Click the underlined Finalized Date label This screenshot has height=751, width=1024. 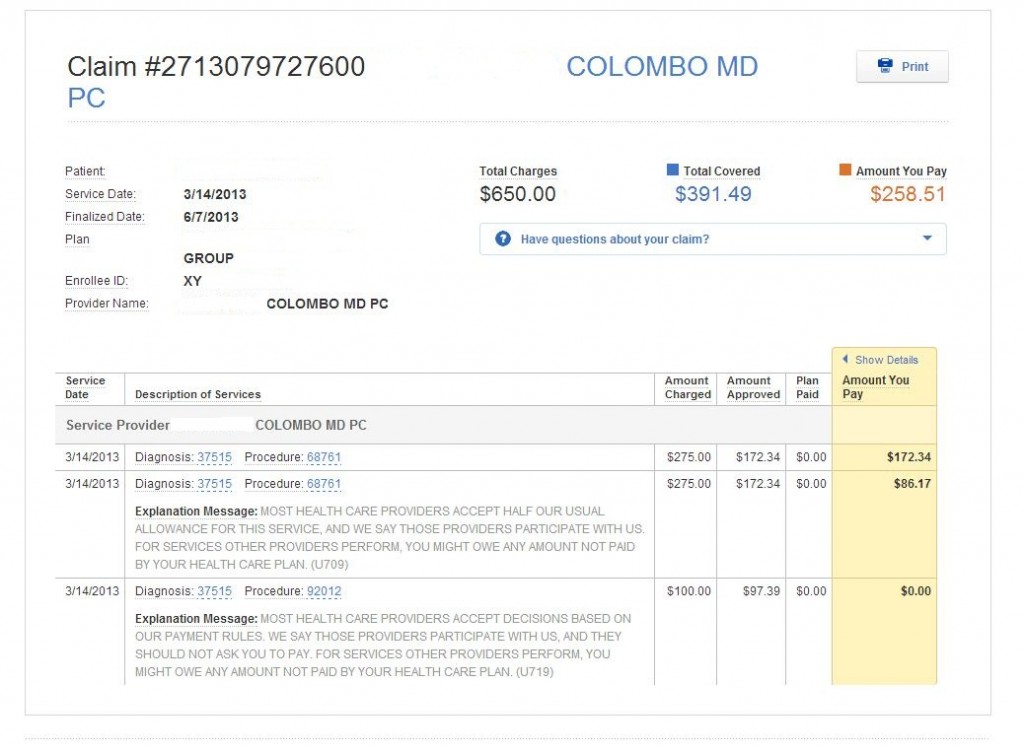click(105, 217)
